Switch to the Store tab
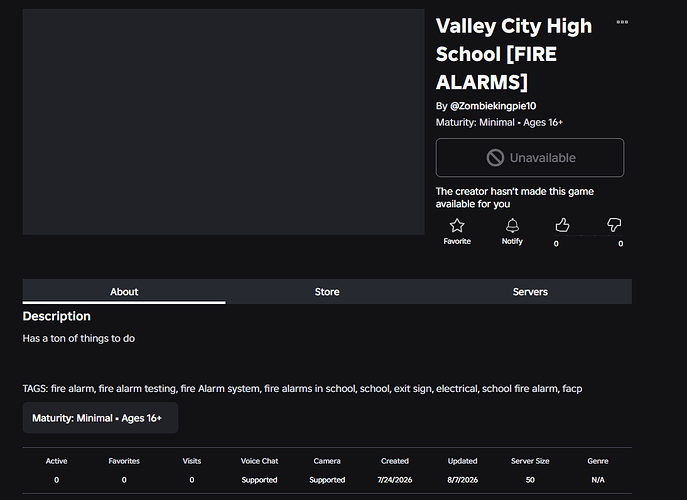Viewport: 687px width, 500px height. 327,291
